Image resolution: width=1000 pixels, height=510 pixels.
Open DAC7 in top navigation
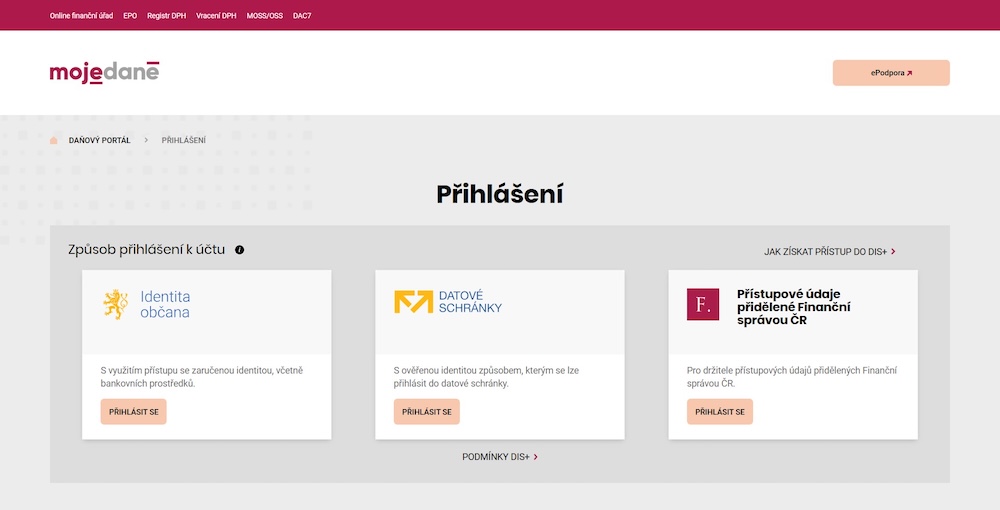click(x=302, y=16)
